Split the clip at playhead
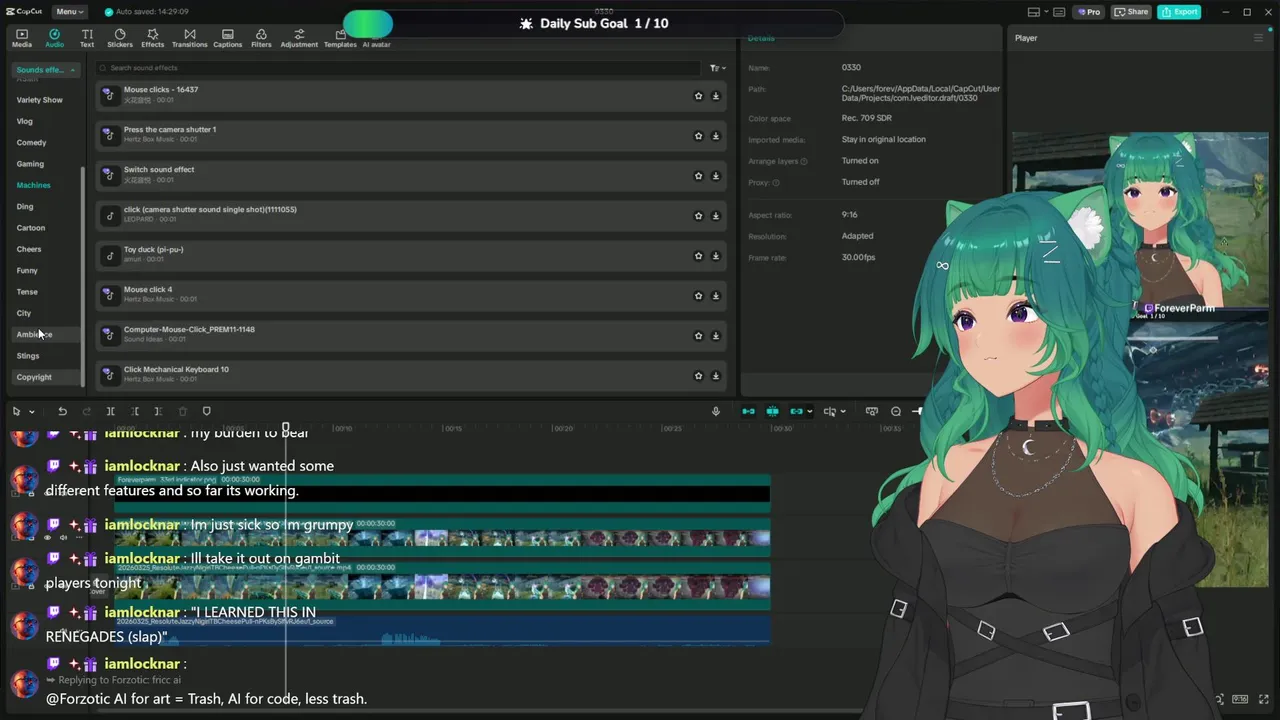This screenshot has height=720, width=1280. coord(110,411)
